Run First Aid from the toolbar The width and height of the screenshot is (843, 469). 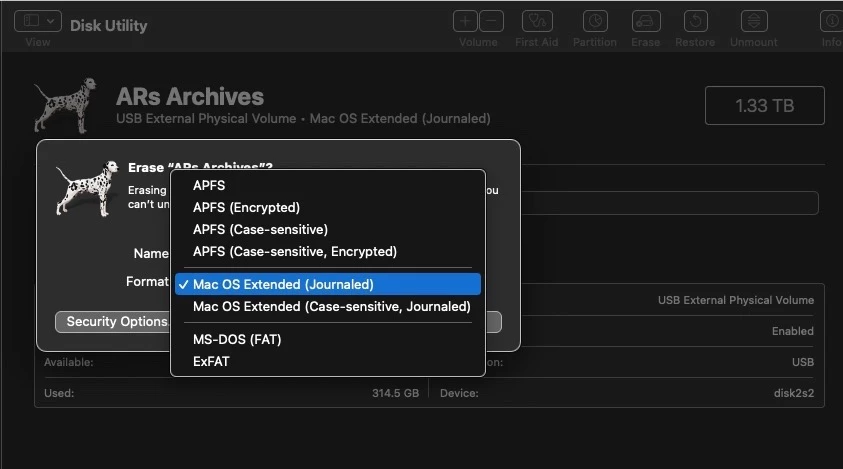click(x=537, y=21)
